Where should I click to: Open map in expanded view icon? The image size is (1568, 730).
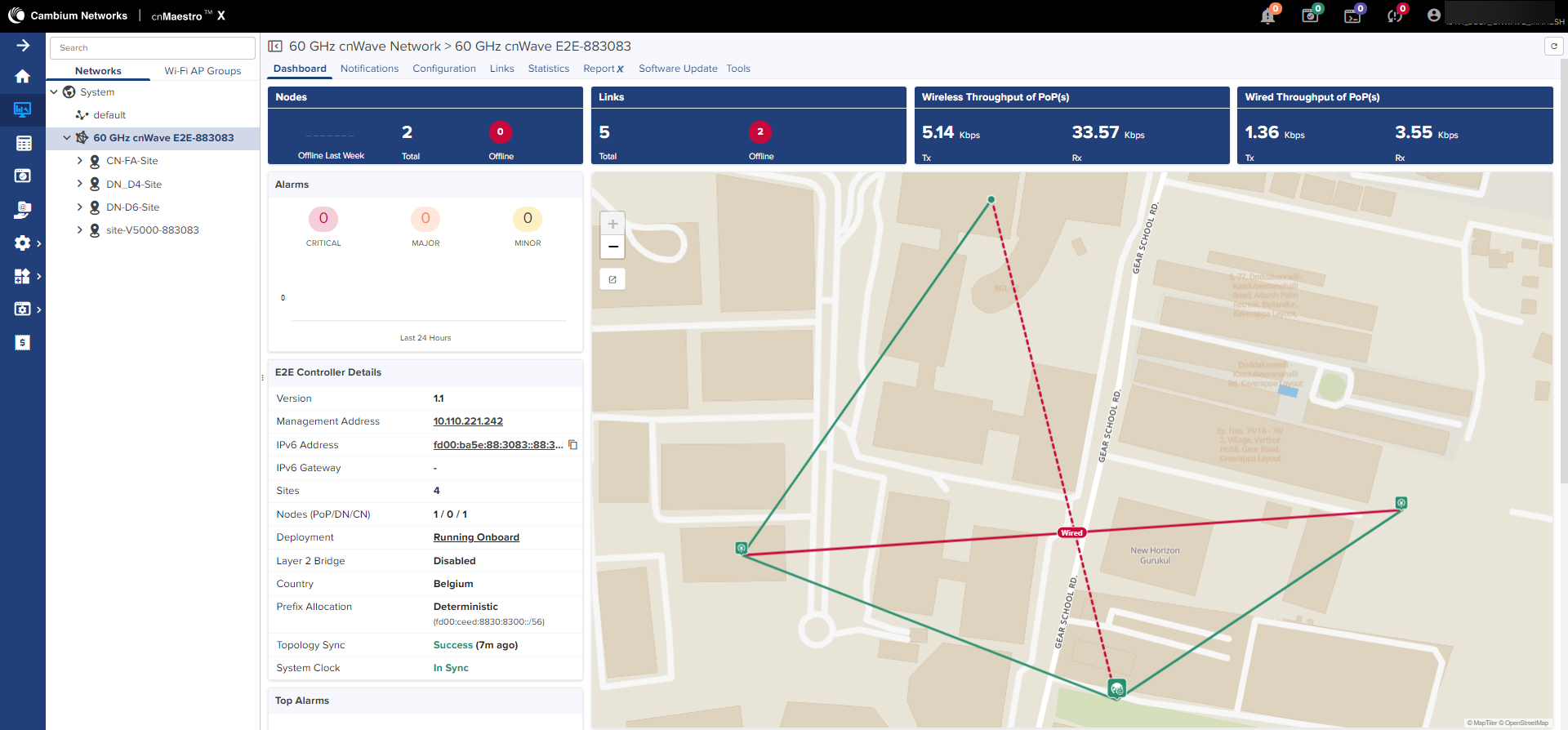point(612,279)
